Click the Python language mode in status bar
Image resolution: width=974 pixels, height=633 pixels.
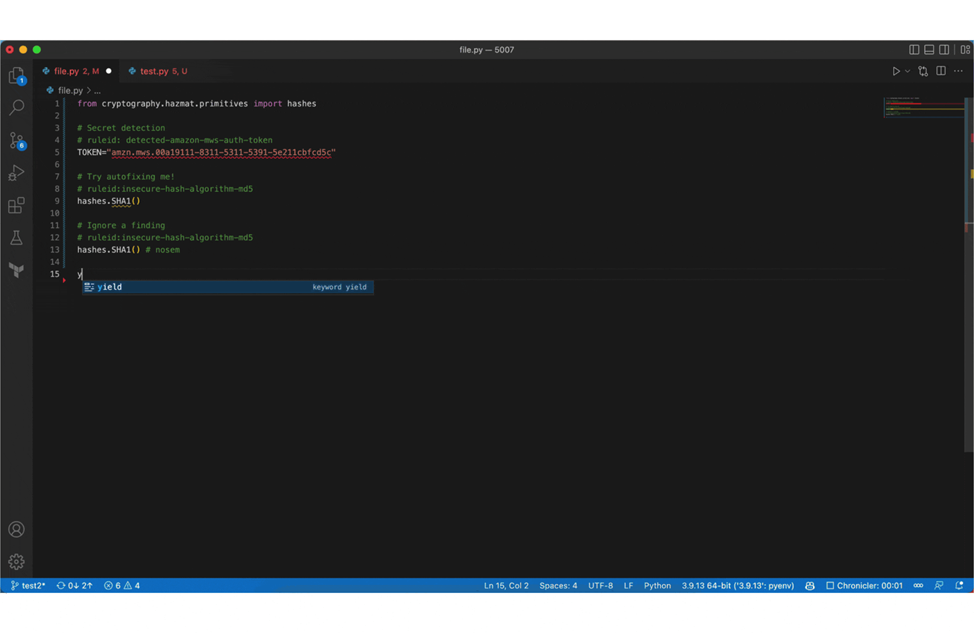click(x=657, y=586)
